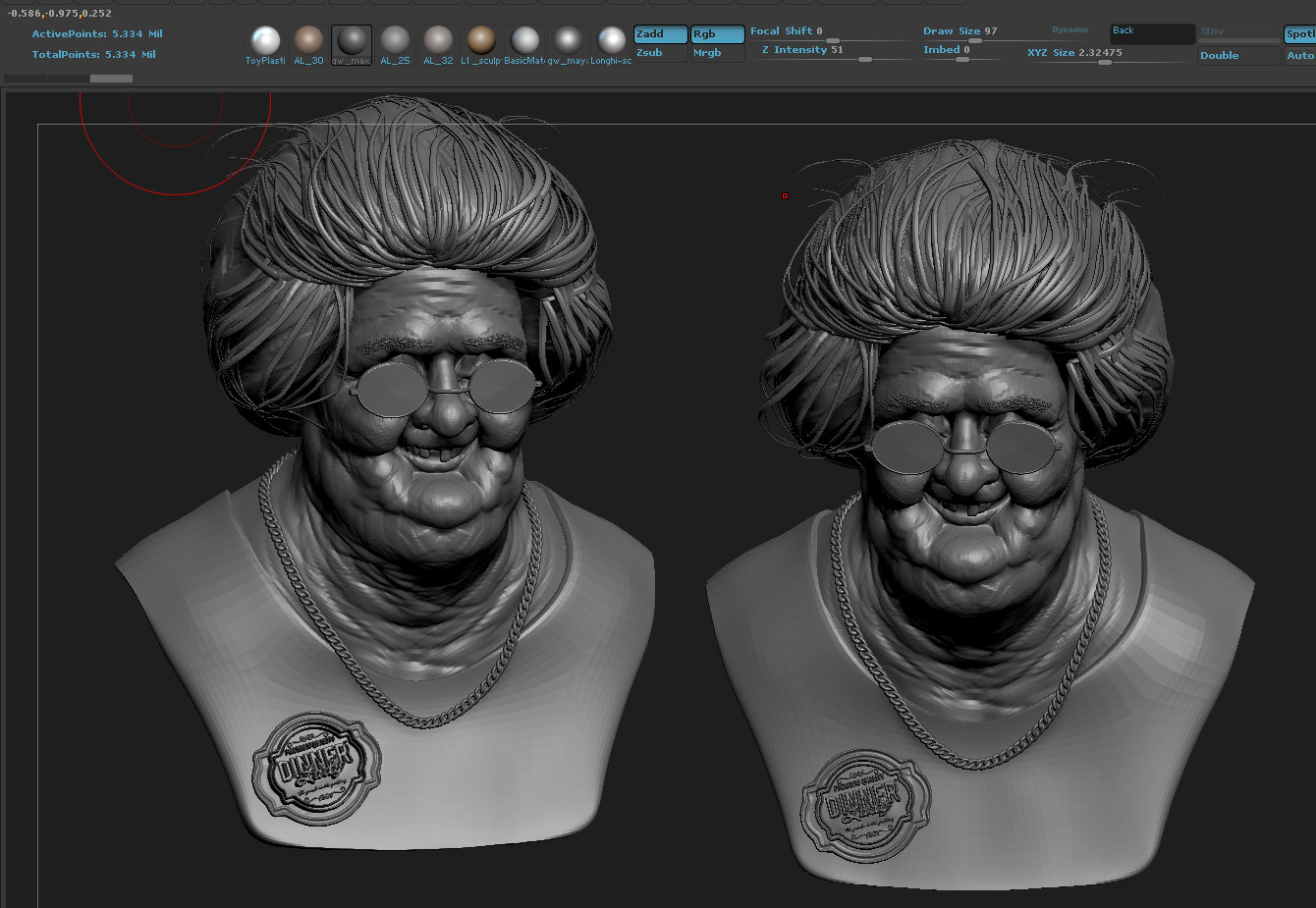Click the Focal Shift slider
Image resolution: width=1316 pixels, height=908 pixels.
[834, 33]
